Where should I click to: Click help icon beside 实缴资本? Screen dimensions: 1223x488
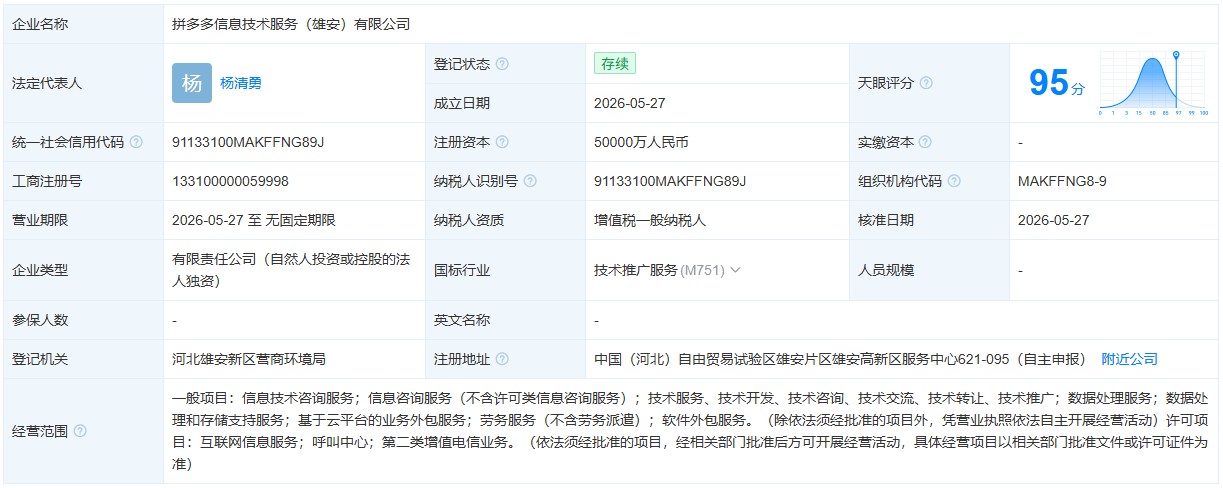(x=926, y=142)
